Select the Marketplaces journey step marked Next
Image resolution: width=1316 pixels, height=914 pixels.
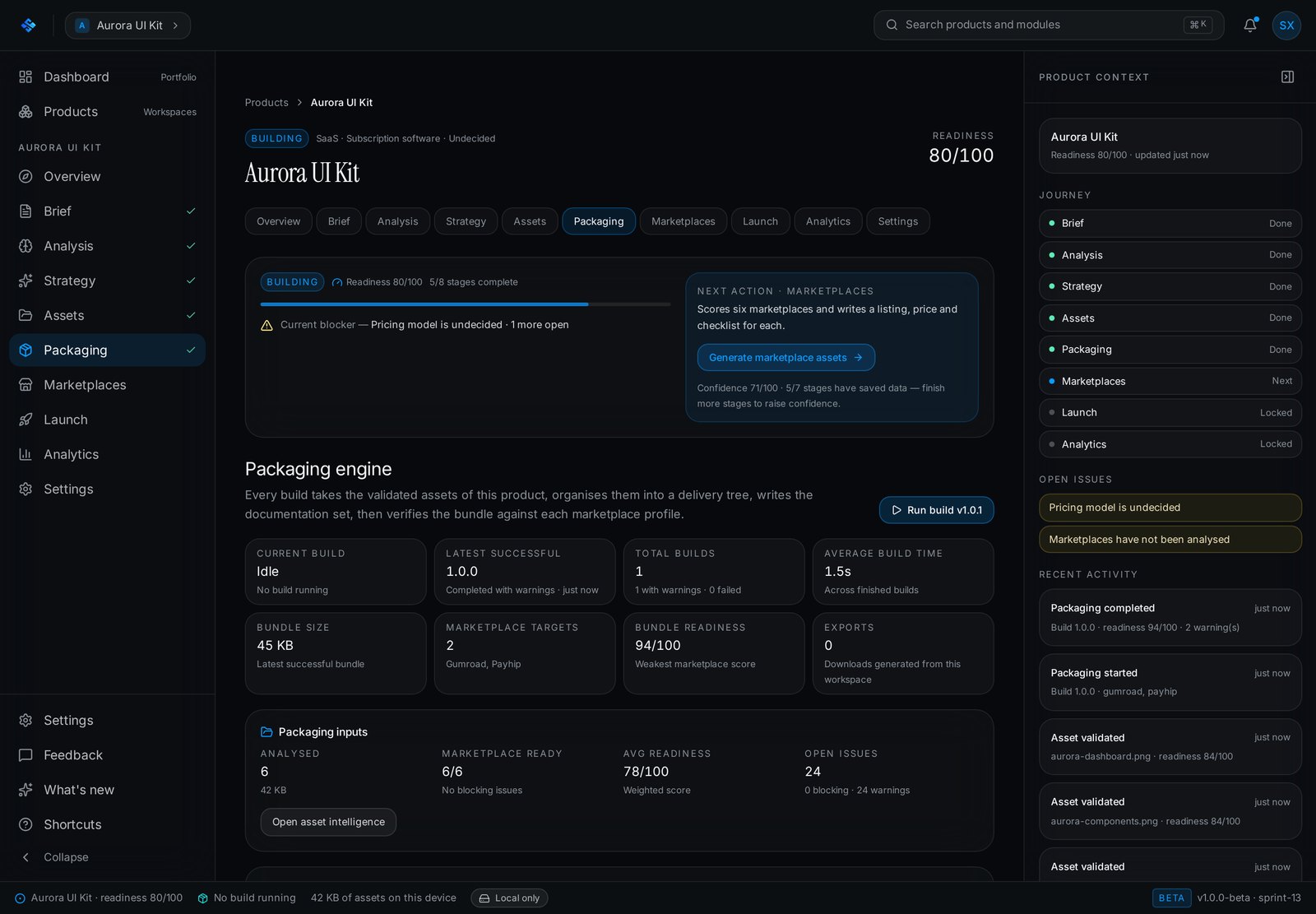pyautogui.click(x=1170, y=381)
